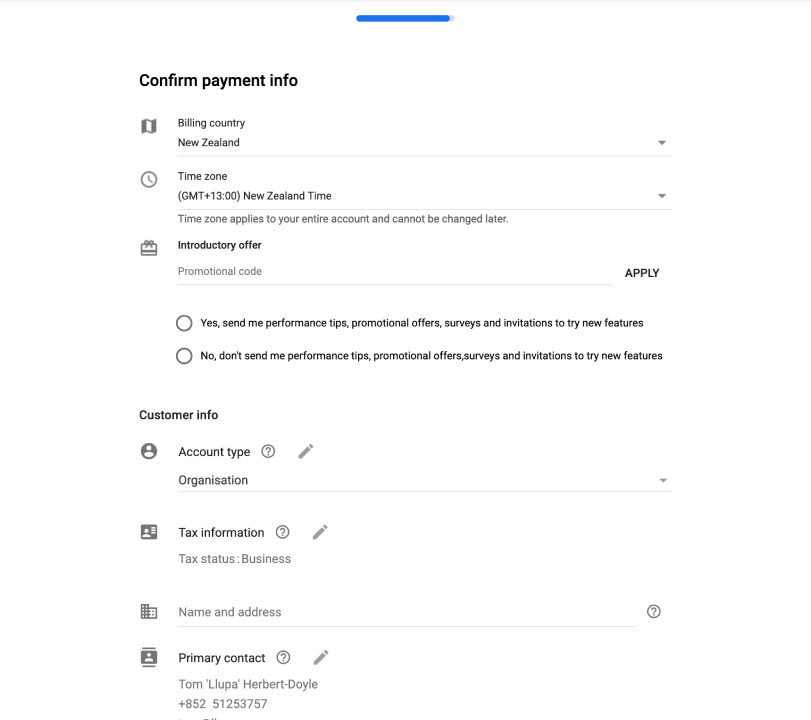Click the map icon by Billing country
The image size is (811, 720).
pyautogui.click(x=149, y=126)
